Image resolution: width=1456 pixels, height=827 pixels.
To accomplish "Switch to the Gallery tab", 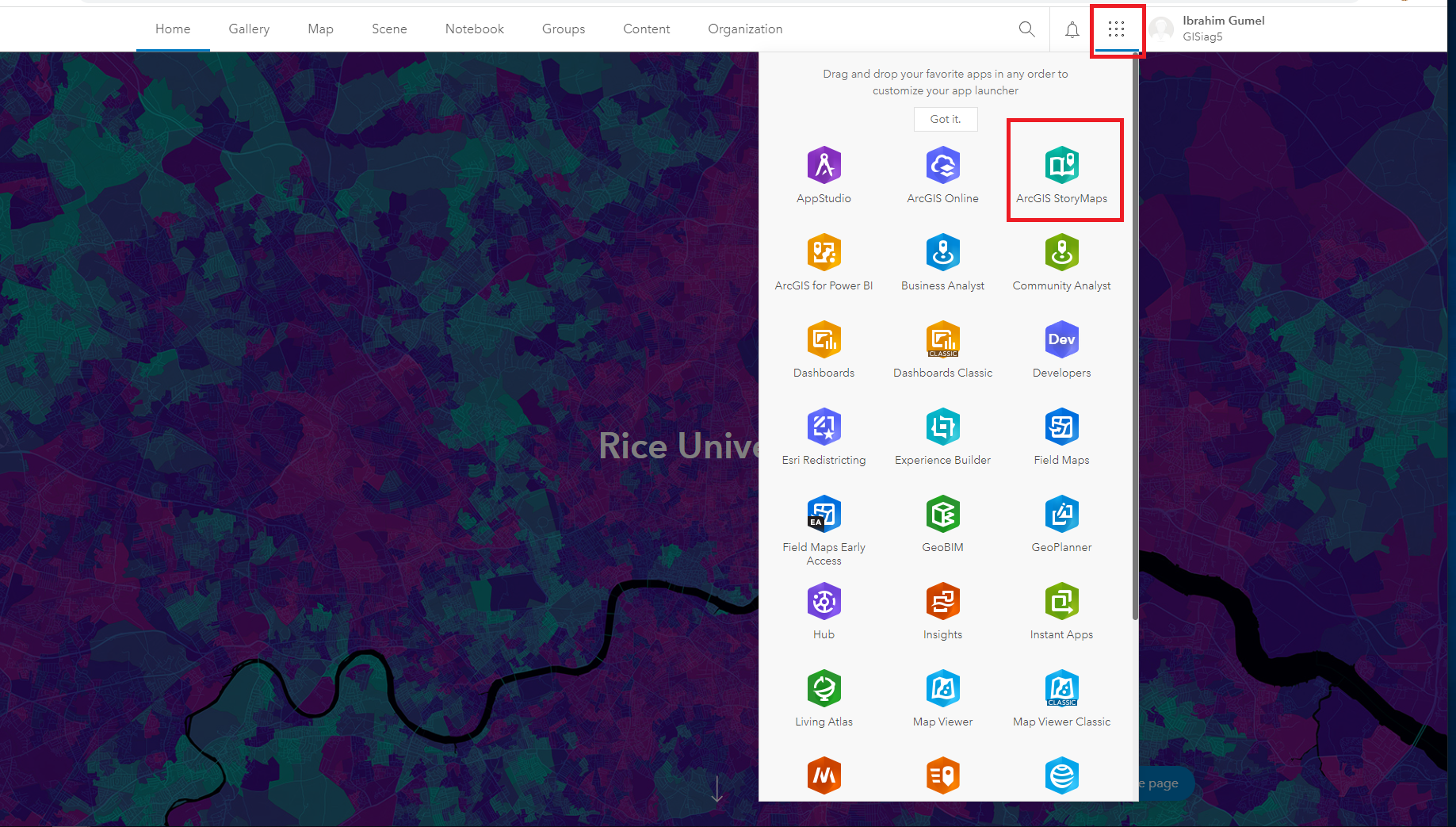I will tap(249, 29).
